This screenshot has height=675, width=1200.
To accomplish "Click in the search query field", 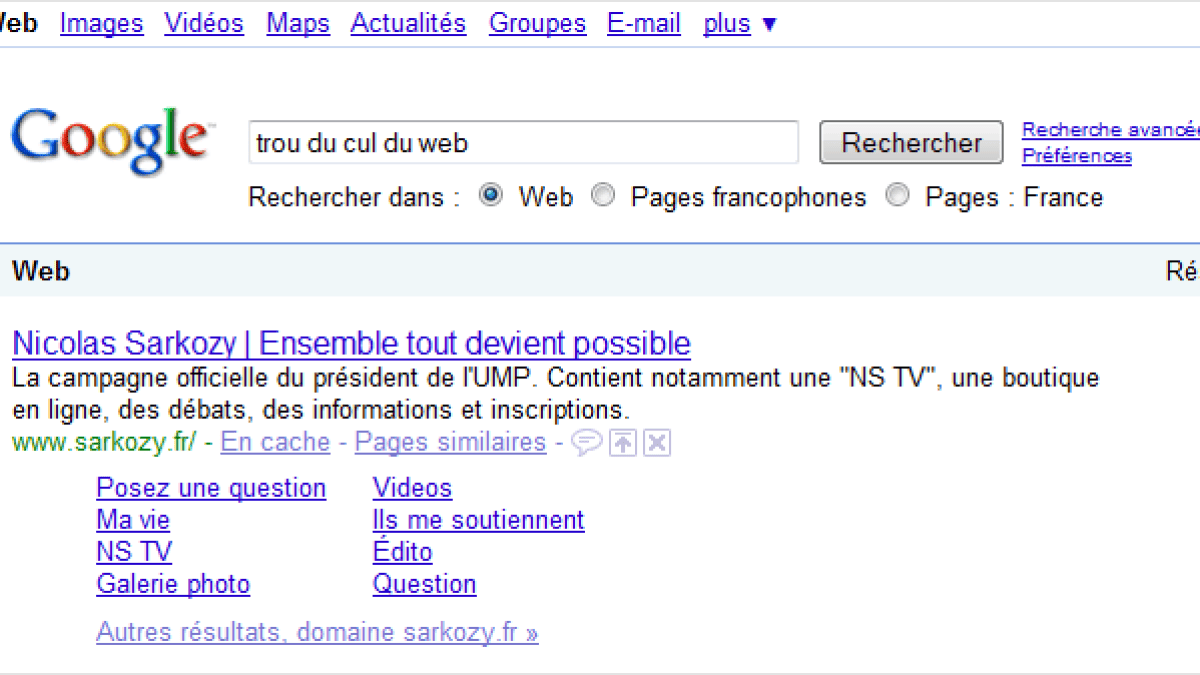I will 524,143.
